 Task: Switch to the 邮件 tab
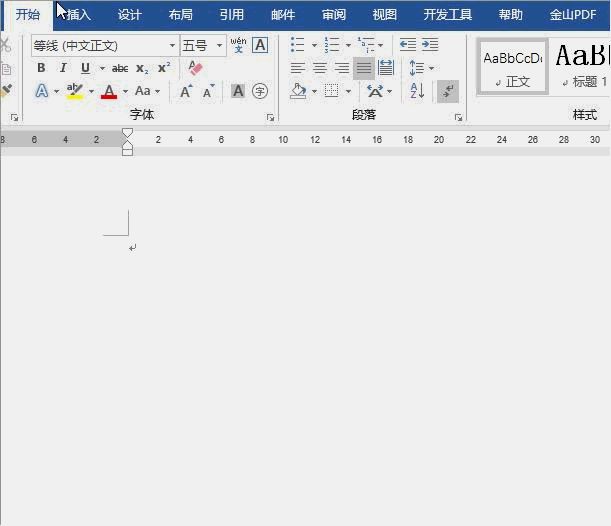point(283,15)
